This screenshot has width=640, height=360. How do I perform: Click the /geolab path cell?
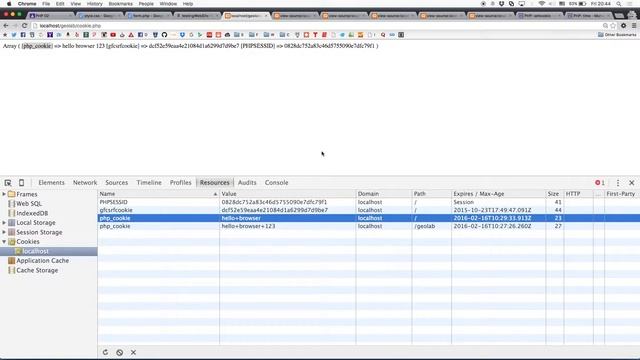coord(425,226)
